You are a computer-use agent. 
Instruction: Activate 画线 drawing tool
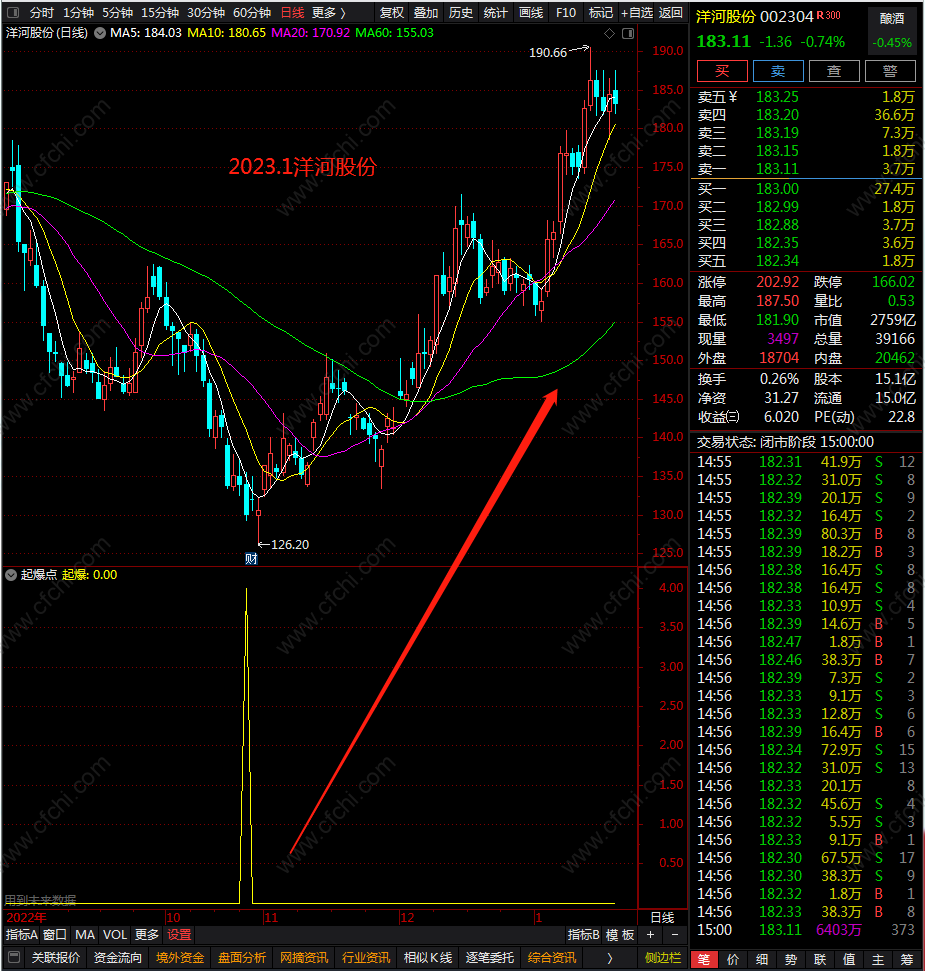pyautogui.click(x=531, y=12)
